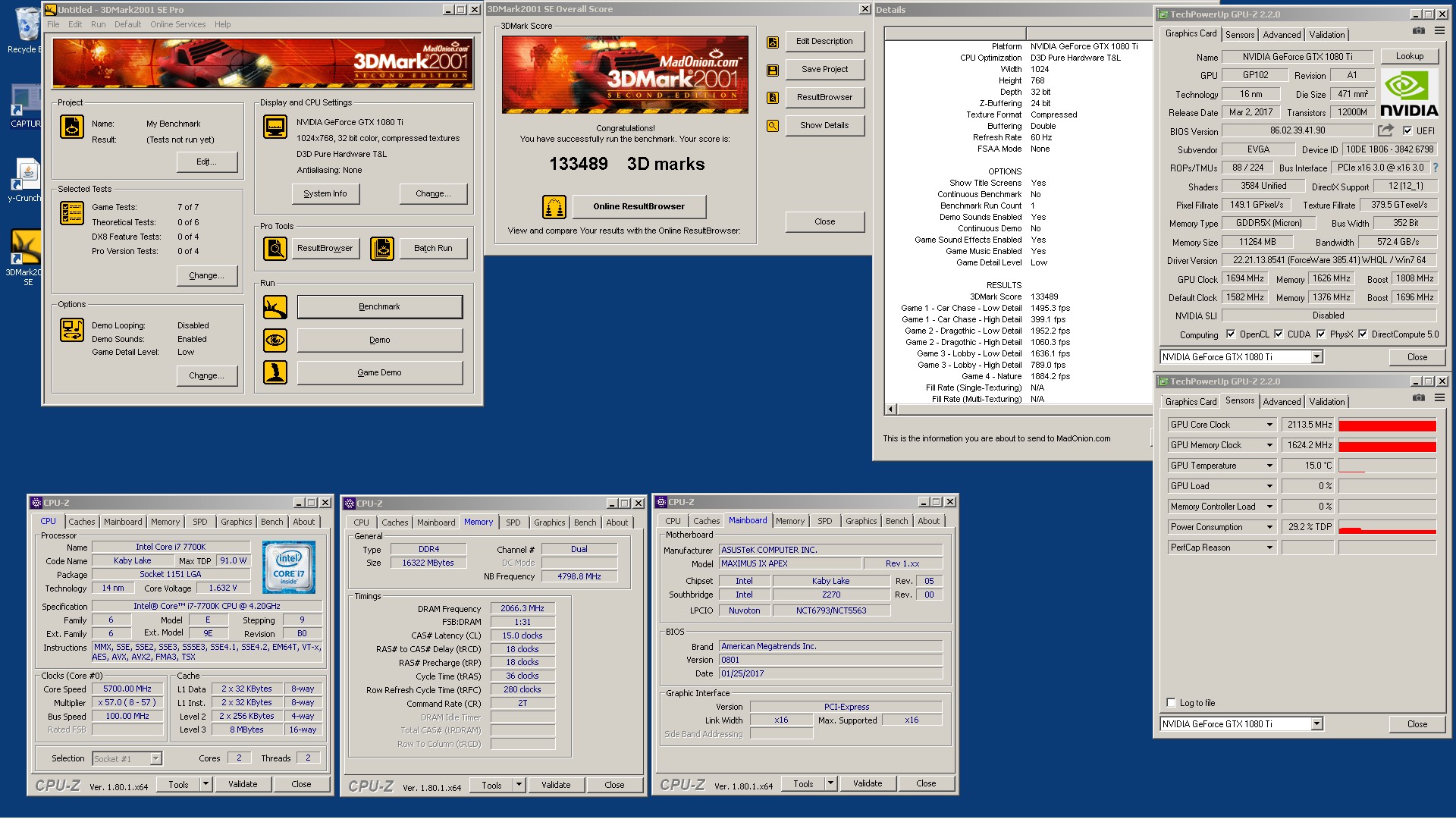This screenshot has height=819, width=1456.
Task: Click the Online ResultBrowser icon
Action: [x=554, y=206]
